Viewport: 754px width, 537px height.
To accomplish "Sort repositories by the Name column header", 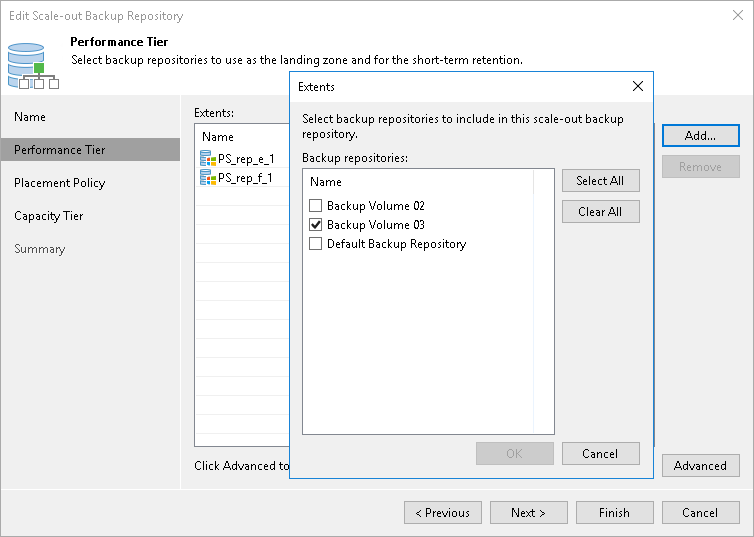I will (326, 182).
